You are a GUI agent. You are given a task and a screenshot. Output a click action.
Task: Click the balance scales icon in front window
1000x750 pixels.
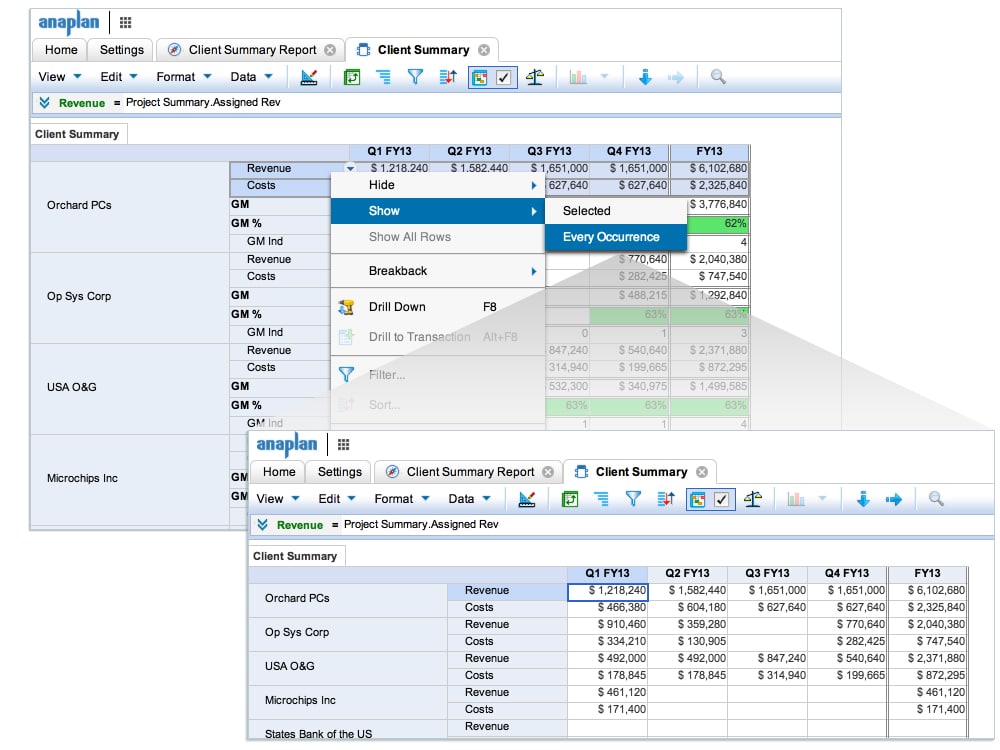753,499
